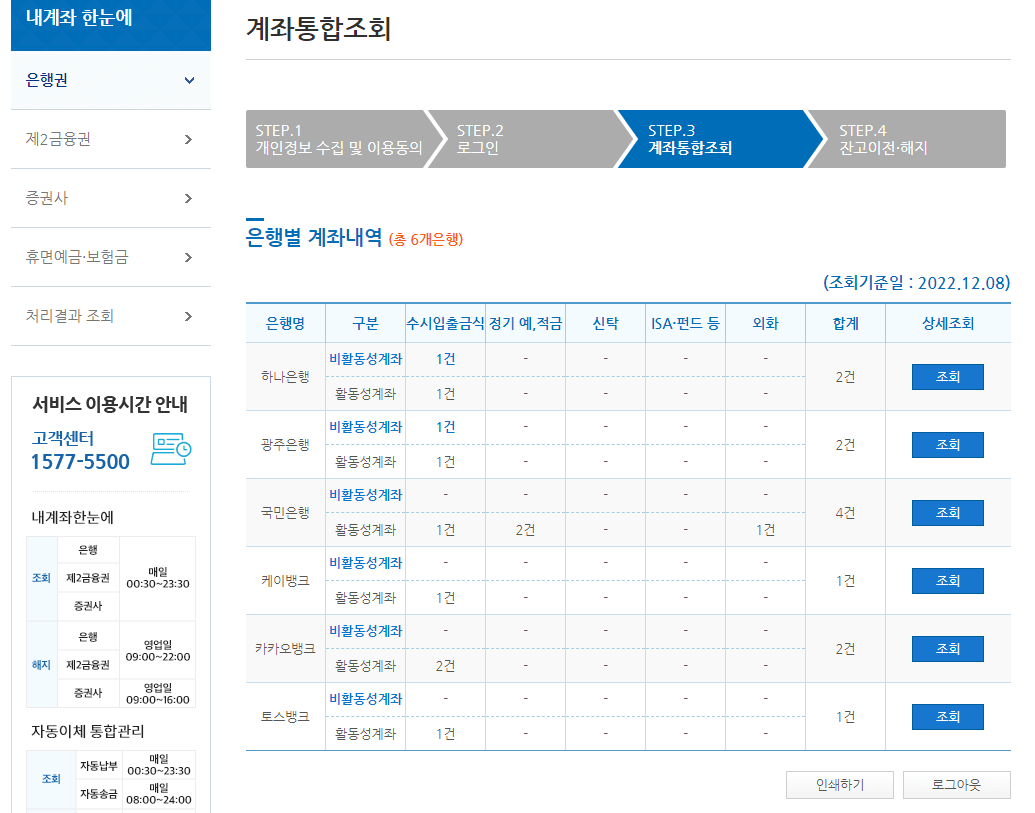Open 국민은행 비활동성계좌 link
The height and width of the screenshot is (813, 1035).
(x=365, y=494)
